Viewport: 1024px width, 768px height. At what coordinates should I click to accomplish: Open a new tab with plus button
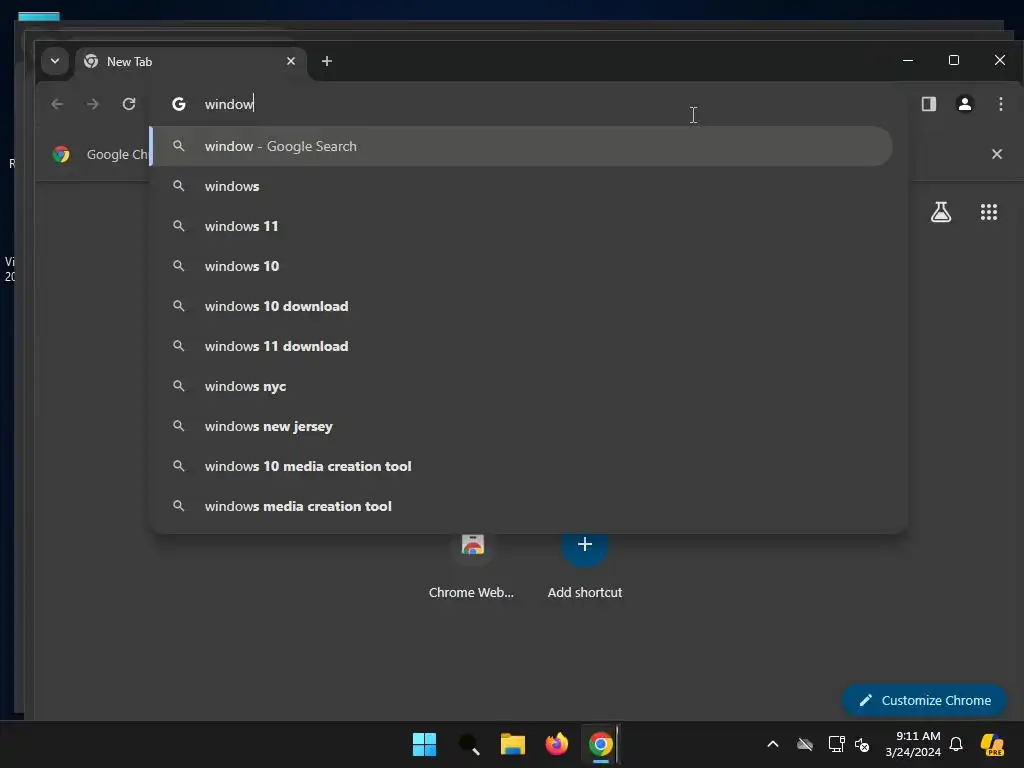tap(327, 61)
